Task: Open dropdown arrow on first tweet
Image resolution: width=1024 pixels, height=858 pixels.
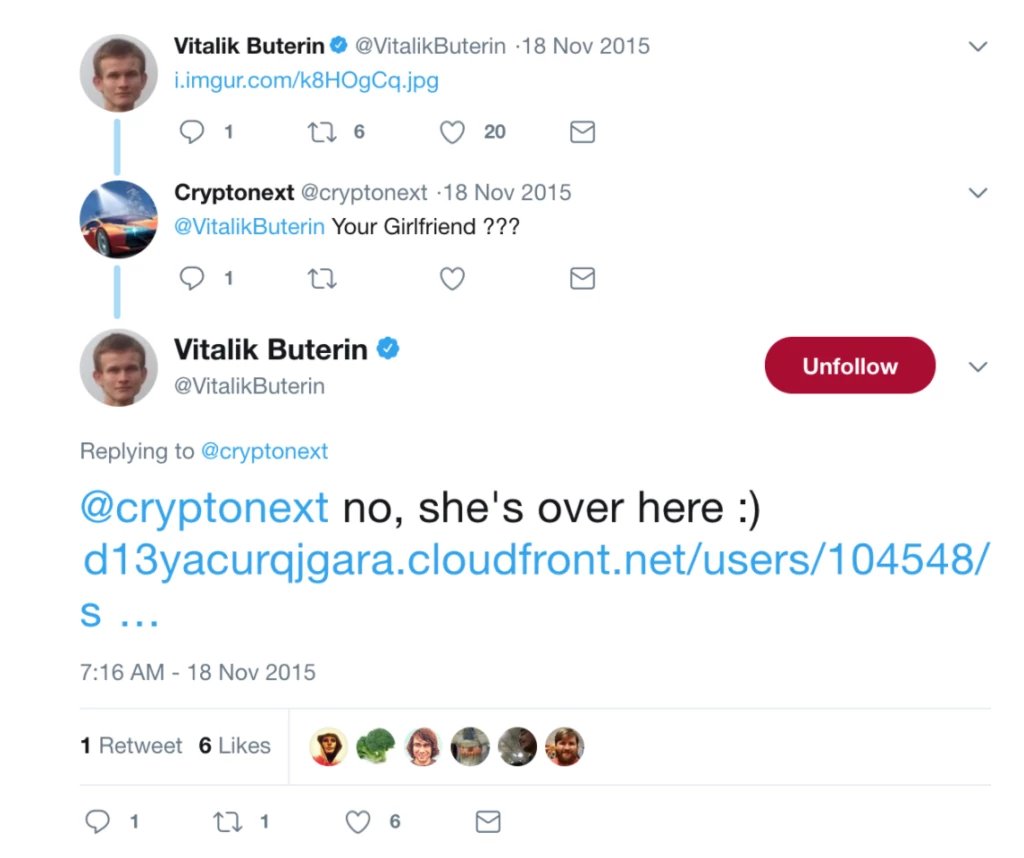Action: point(978,47)
